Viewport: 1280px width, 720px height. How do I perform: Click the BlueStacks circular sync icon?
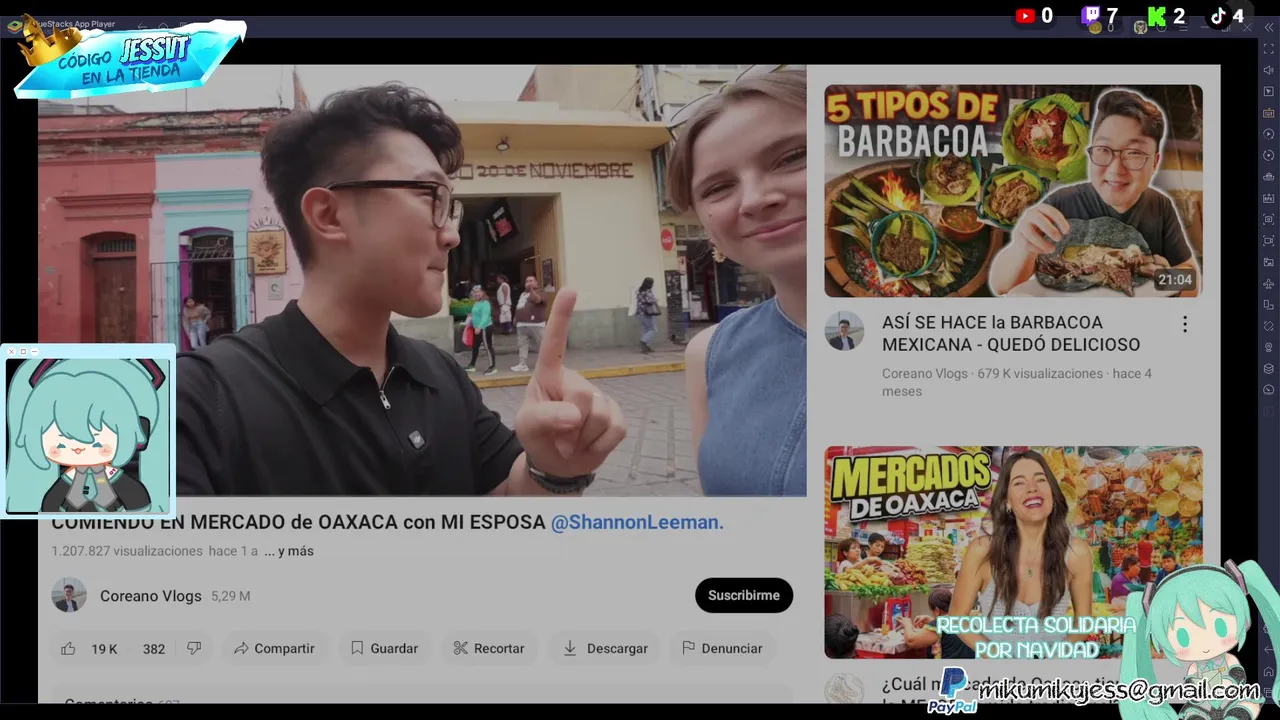(x=1269, y=155)
